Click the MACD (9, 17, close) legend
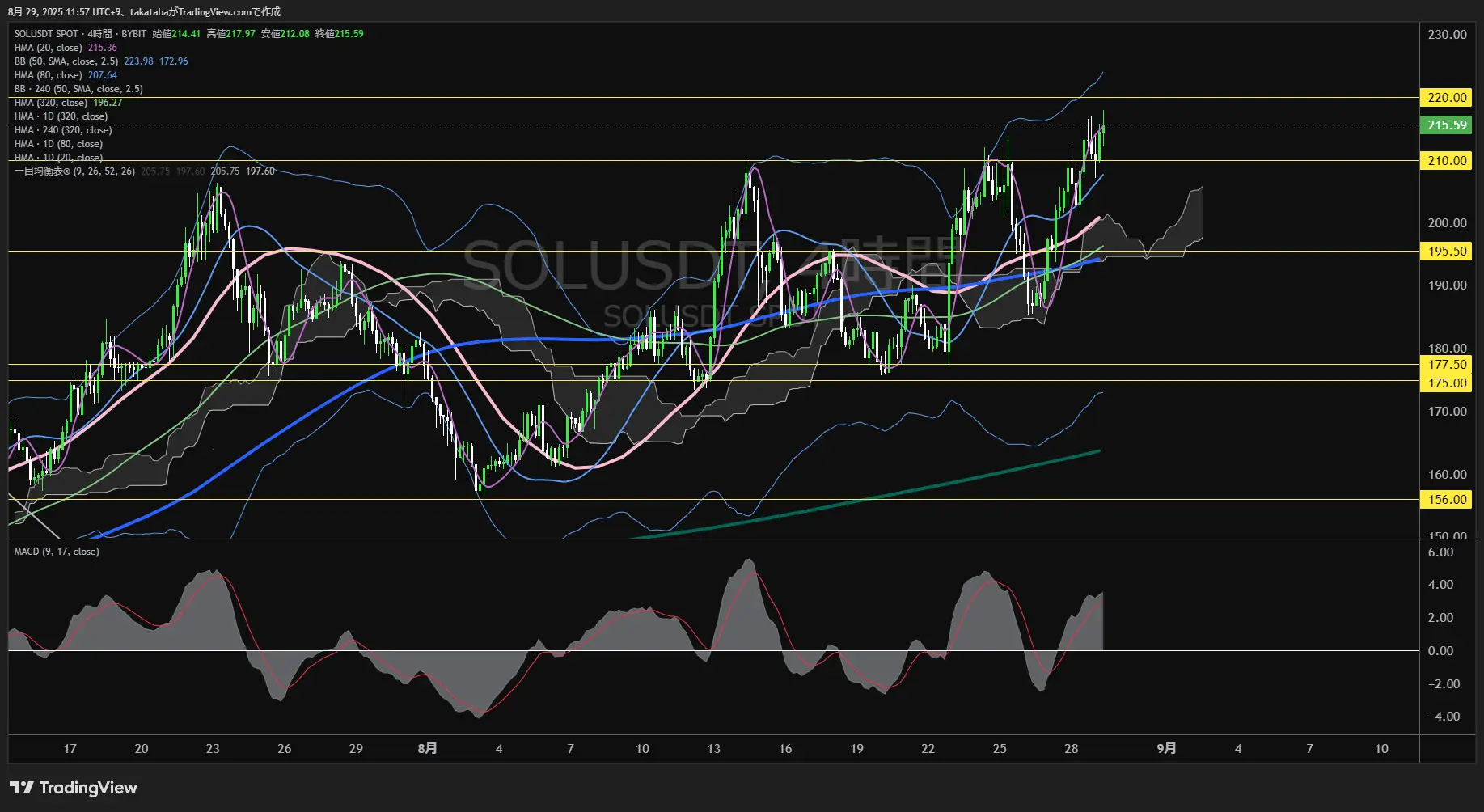This screenshot has height=812, width=1484. (x=57, y=552)
